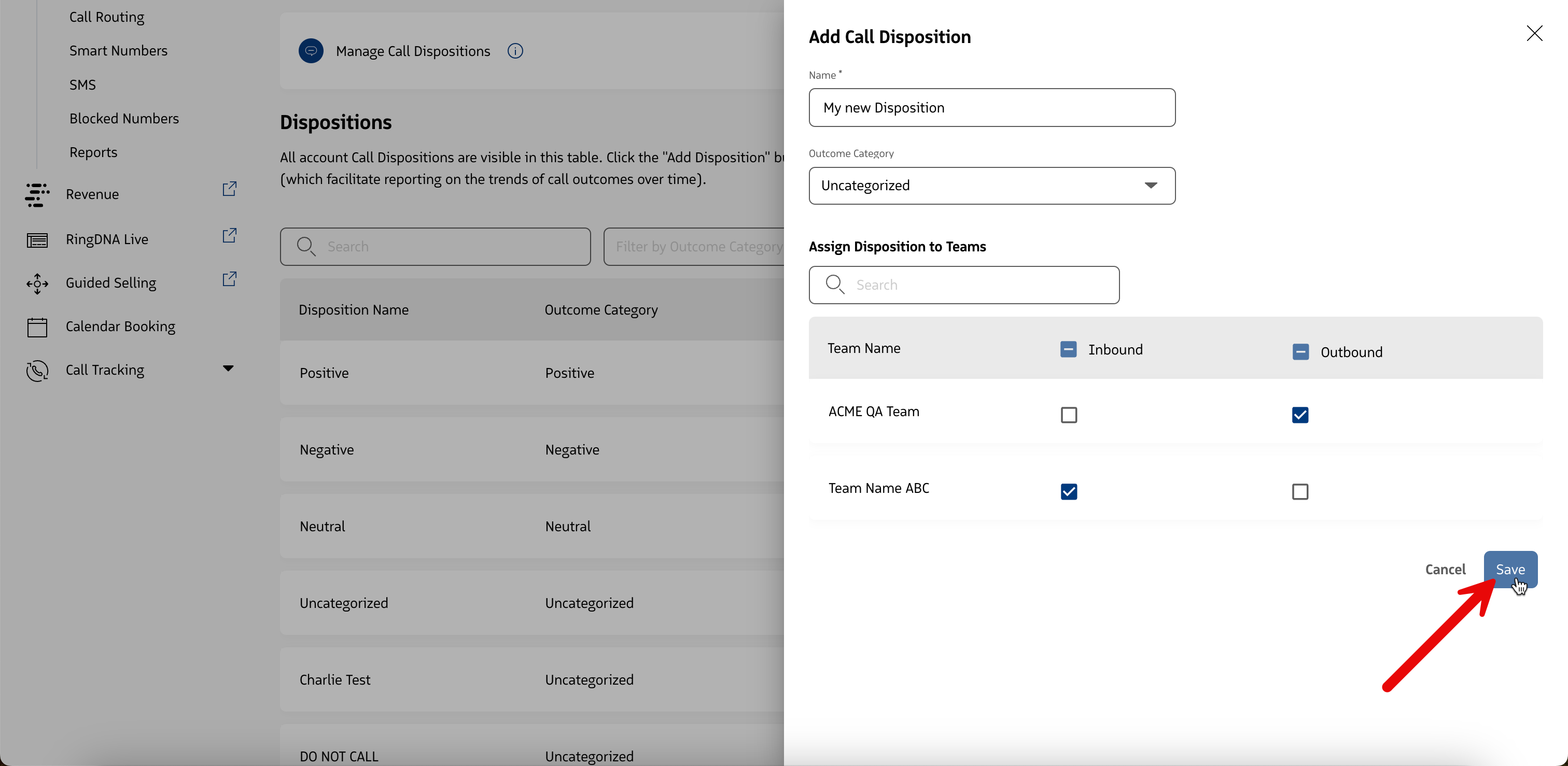Close the Add Call Disposition panel

(x=1534, y=34)
